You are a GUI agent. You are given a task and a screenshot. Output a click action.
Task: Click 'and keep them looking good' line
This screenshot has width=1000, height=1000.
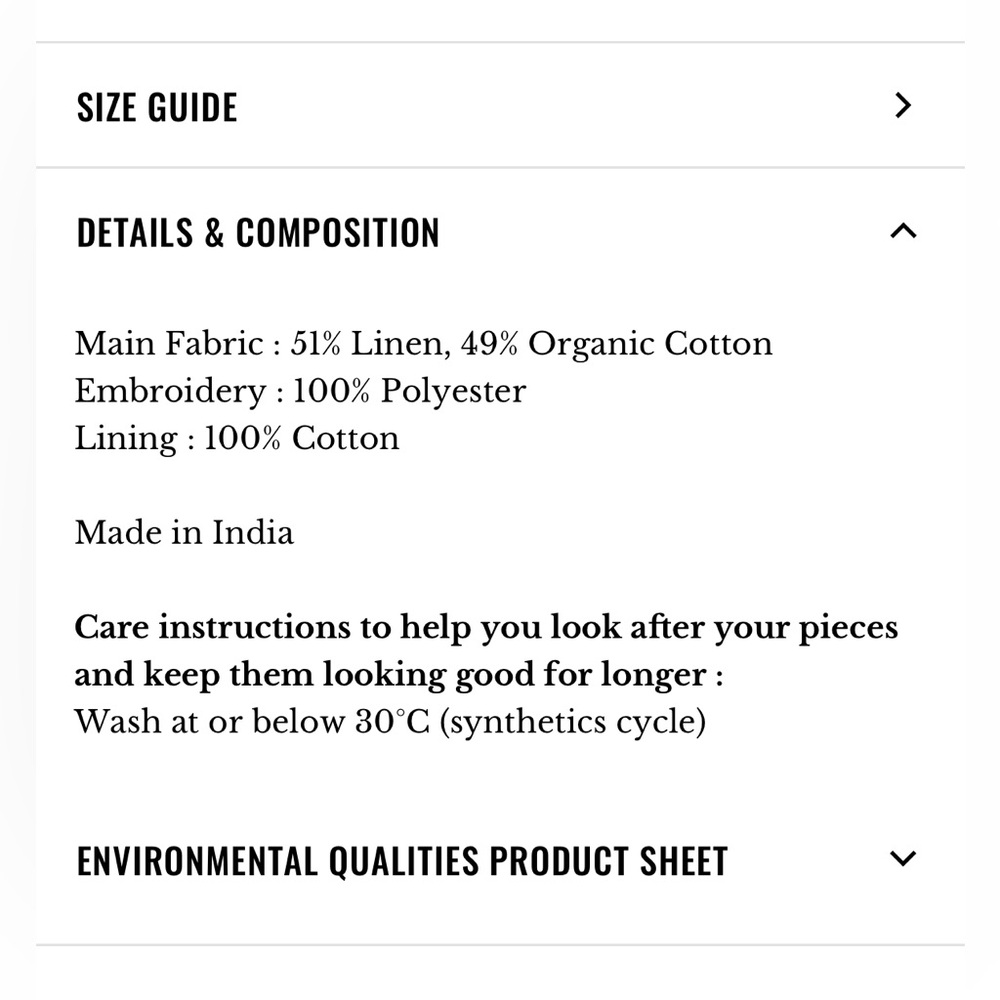399,675
